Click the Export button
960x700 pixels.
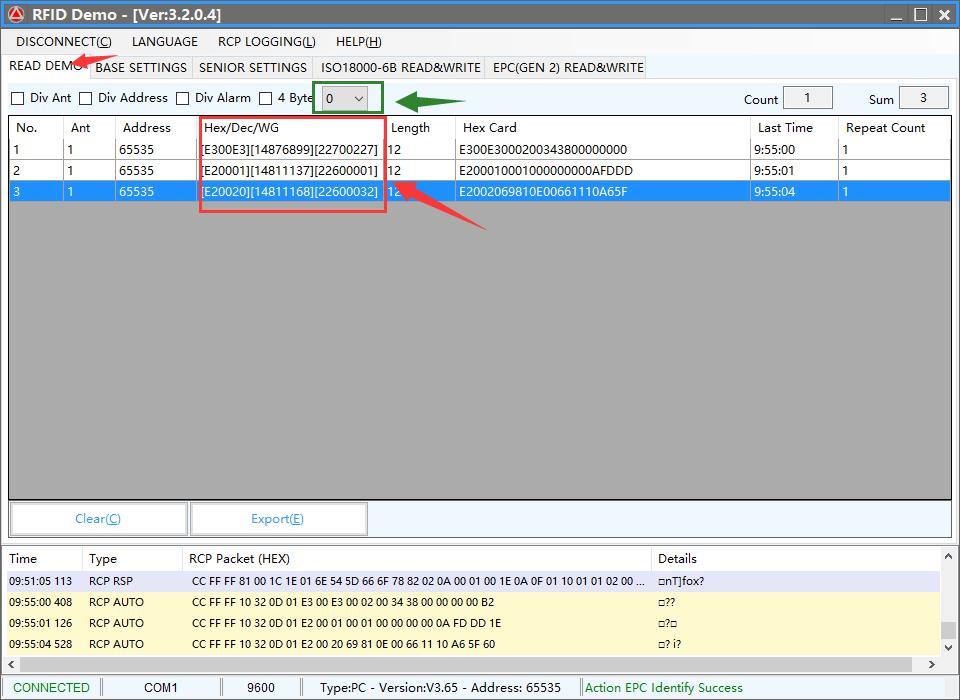(278, 519)
